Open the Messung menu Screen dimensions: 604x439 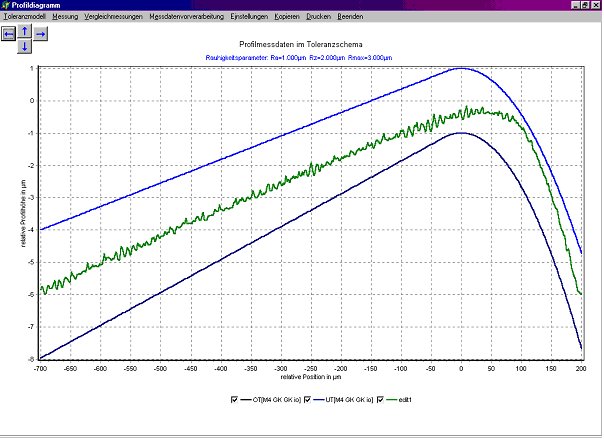pos(65,17)
